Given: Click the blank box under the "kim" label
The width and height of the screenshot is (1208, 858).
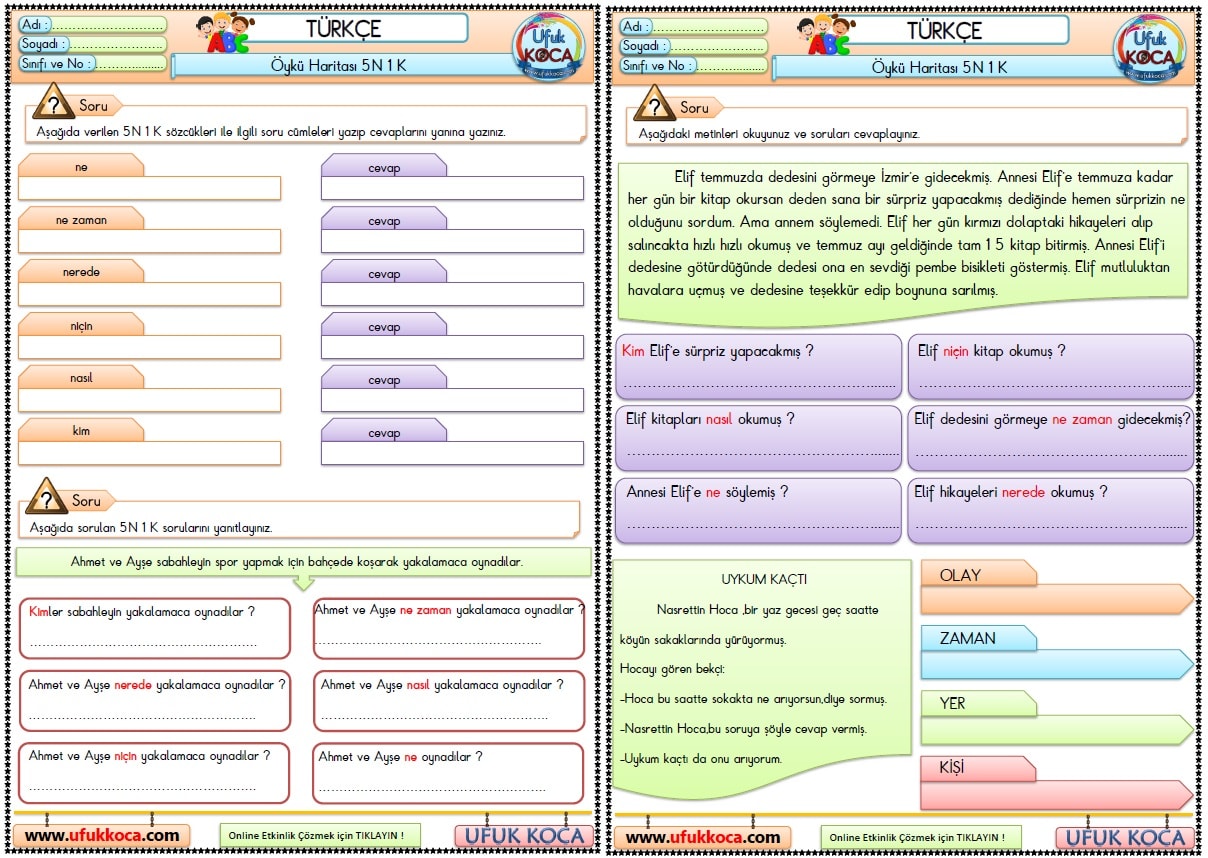Looking at the screenshot, I should [150, 453].
